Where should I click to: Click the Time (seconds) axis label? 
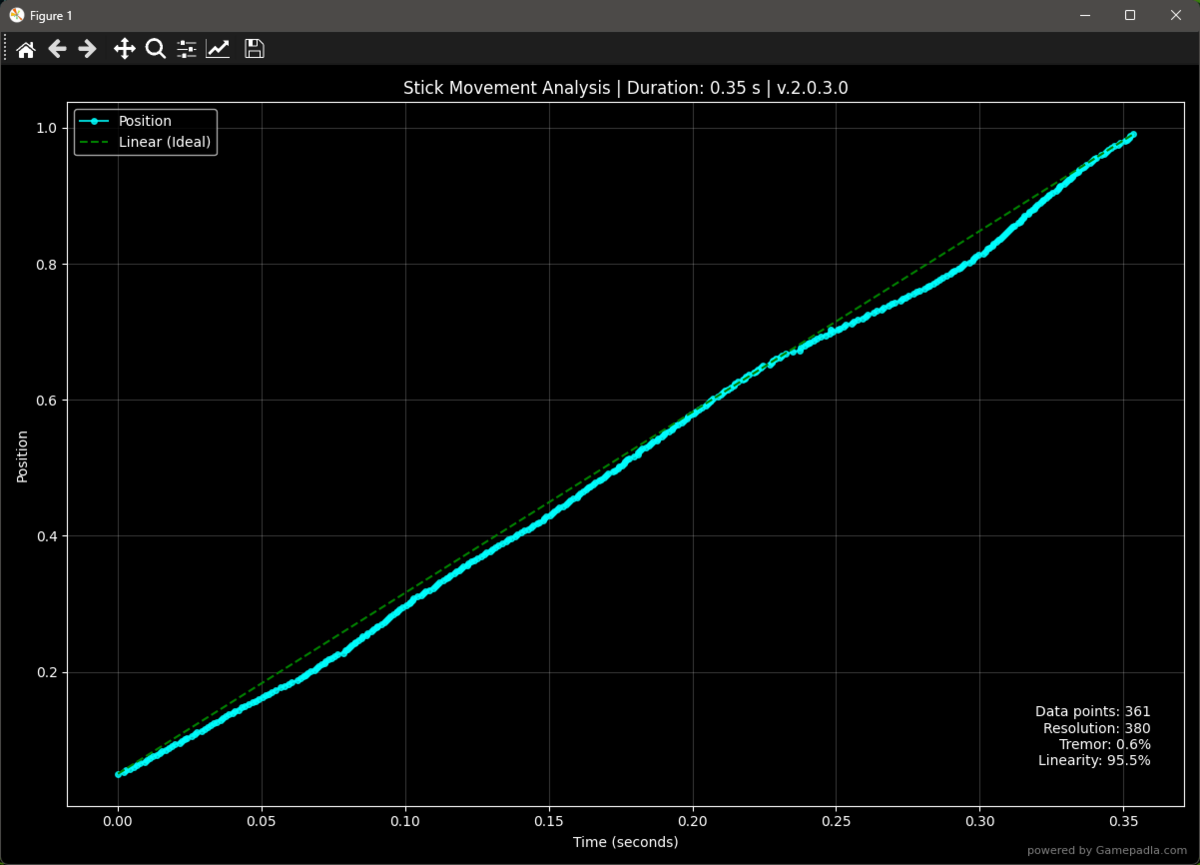click(625, 842)
